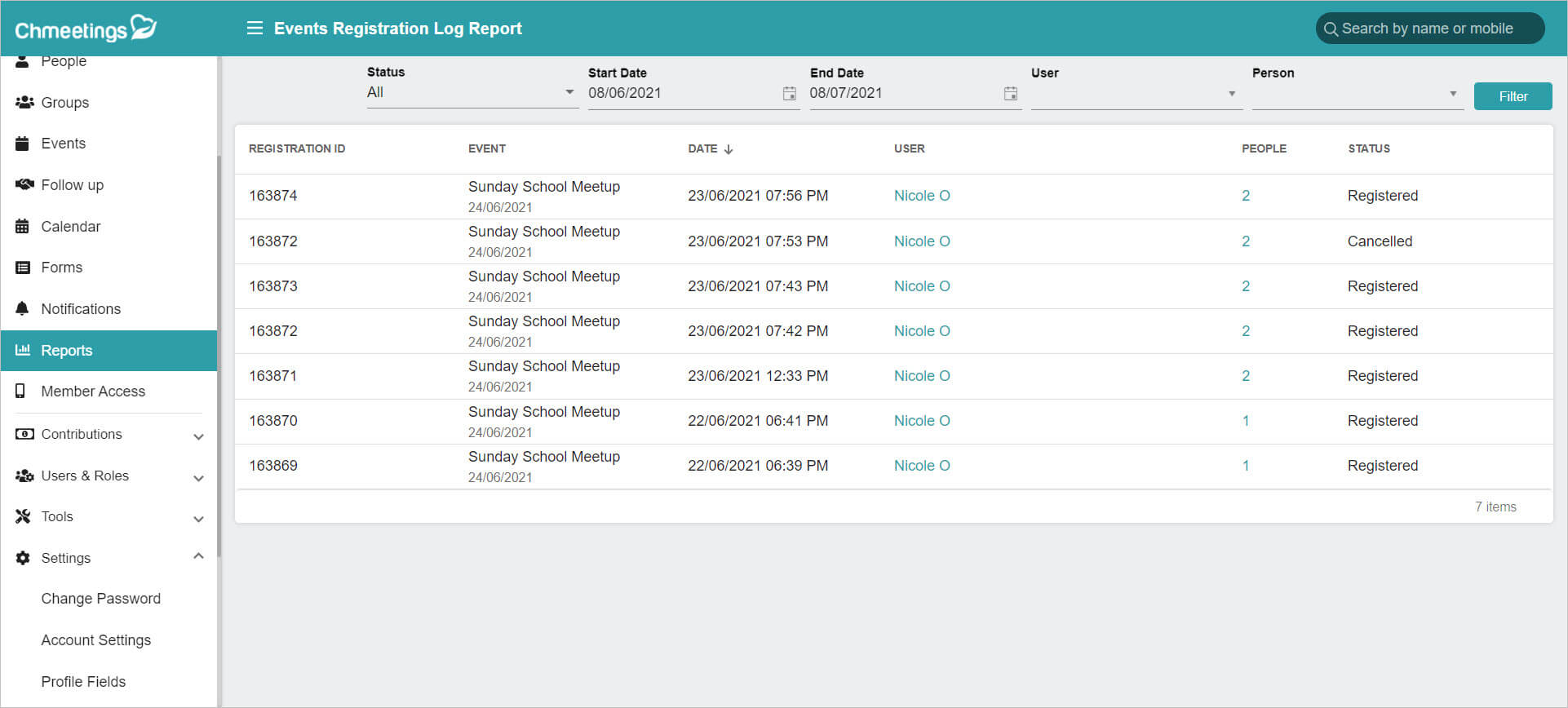Image resolution: width=1568 pixels, height=708 pixels.
Task: Click the Contributions money icon
Action: tap(24, 434)
